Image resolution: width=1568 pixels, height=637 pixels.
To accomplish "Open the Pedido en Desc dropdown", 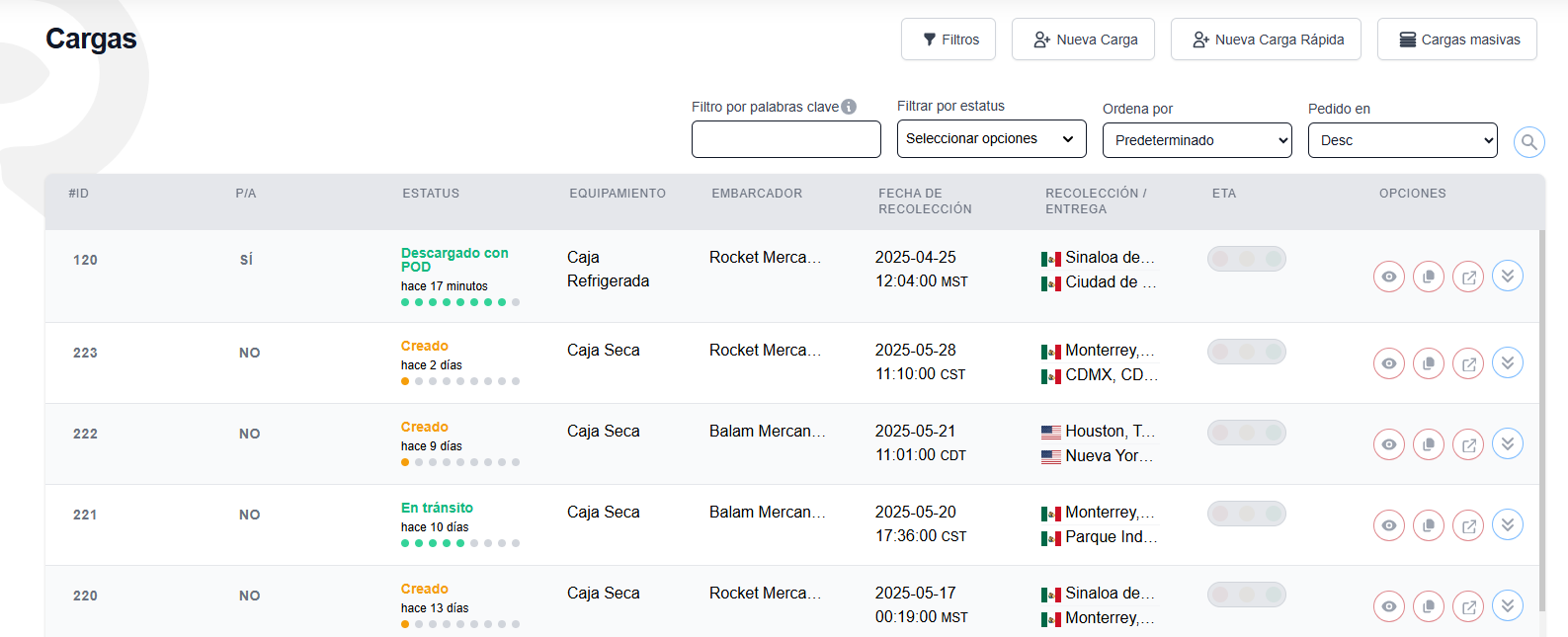I will coord(1403,140).
